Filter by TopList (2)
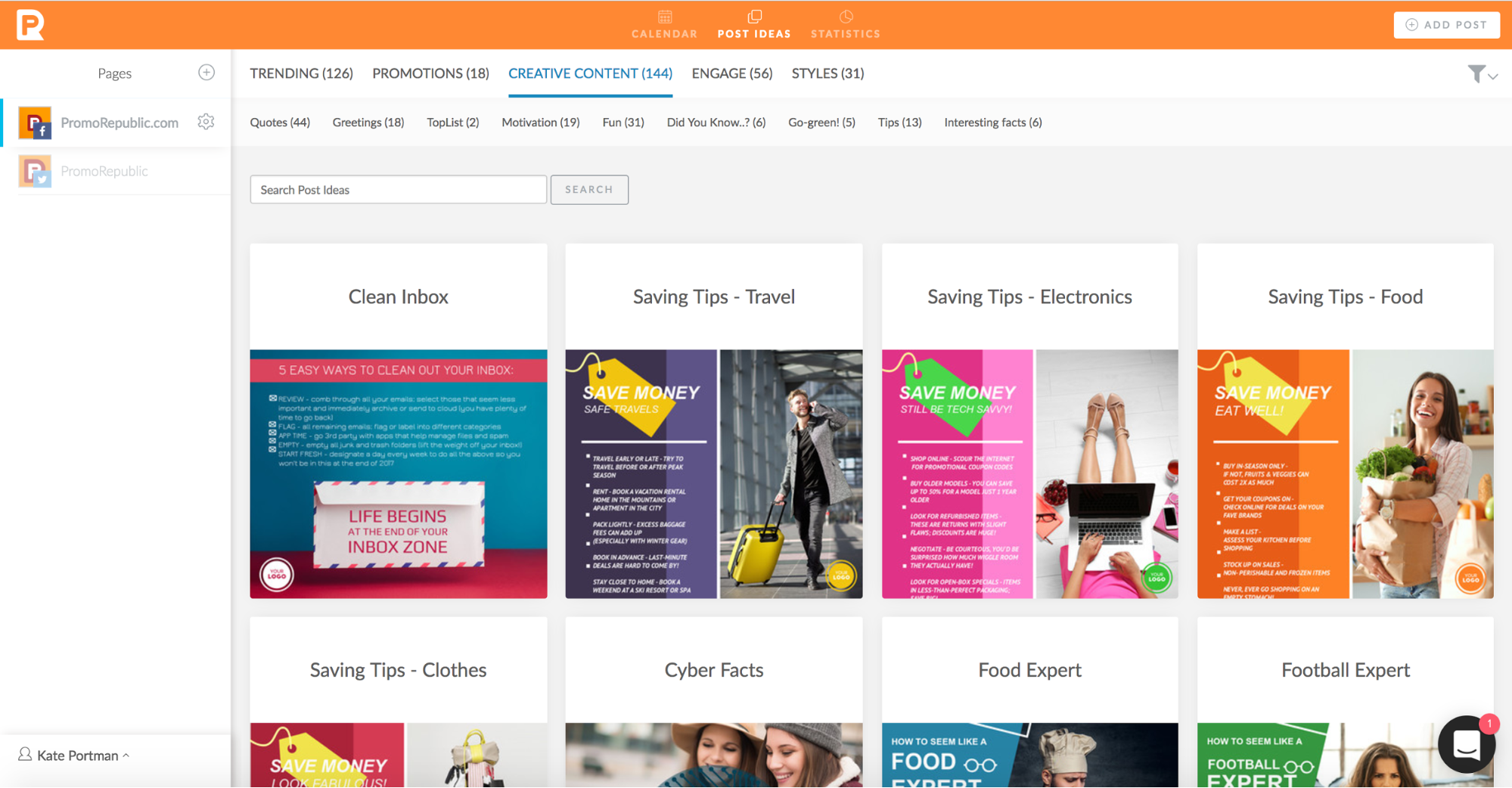The image size is (1512, 788). [452, 123]
